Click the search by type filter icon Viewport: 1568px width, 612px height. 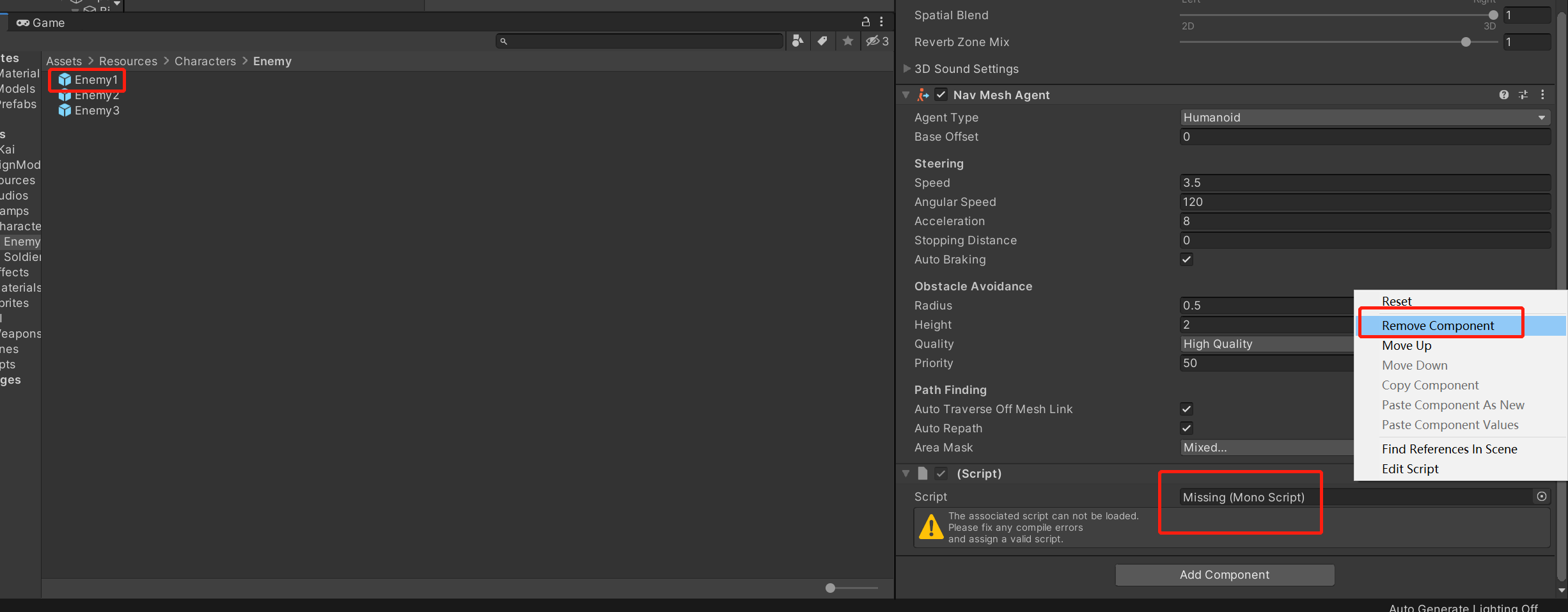[x=797, y=41]
